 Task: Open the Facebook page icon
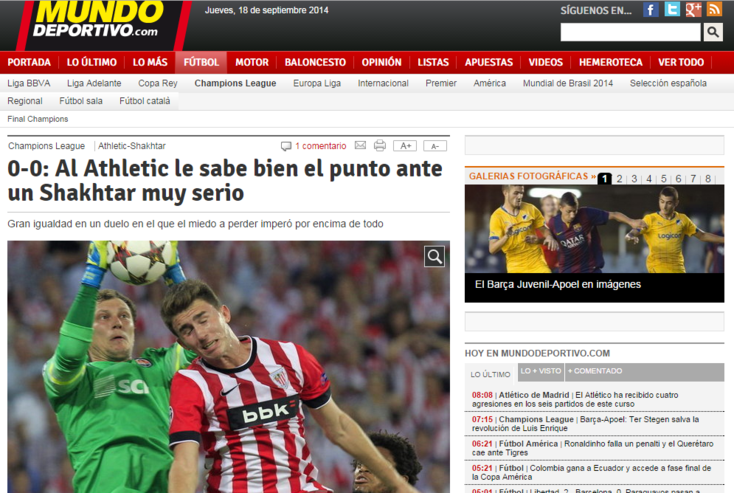point(651,9)
